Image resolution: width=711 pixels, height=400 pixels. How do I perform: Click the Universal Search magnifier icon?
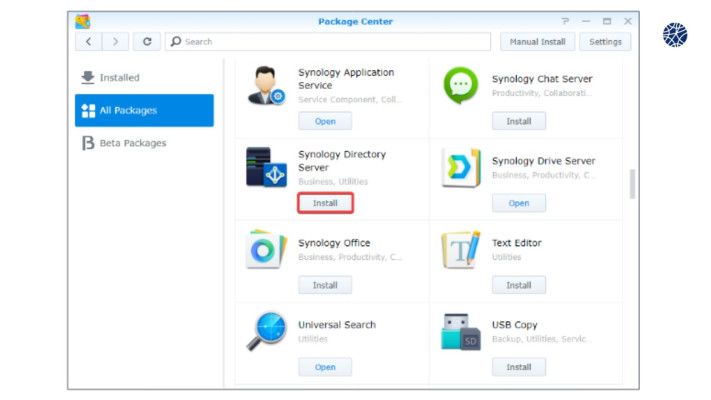[x=267, y=331]
